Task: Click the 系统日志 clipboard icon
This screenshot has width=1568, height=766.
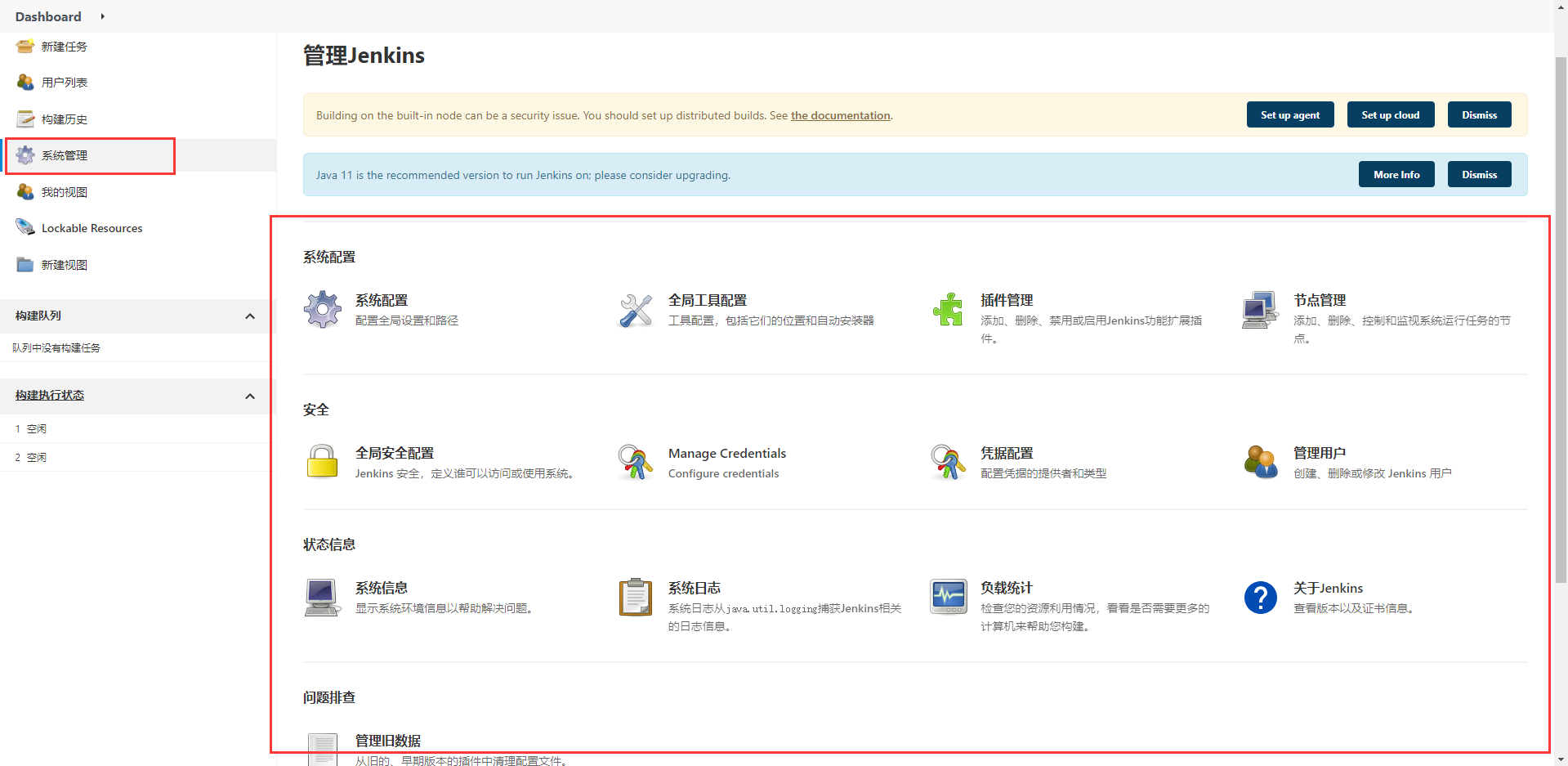Action: [x=636, y=598]
